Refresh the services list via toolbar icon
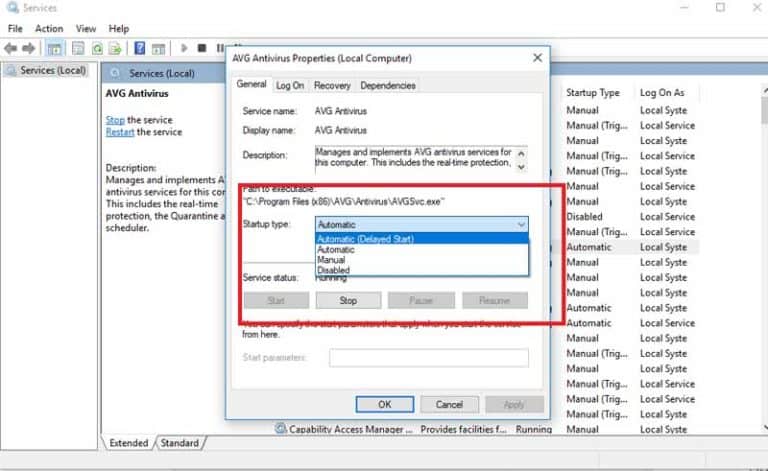 (97, 48)
